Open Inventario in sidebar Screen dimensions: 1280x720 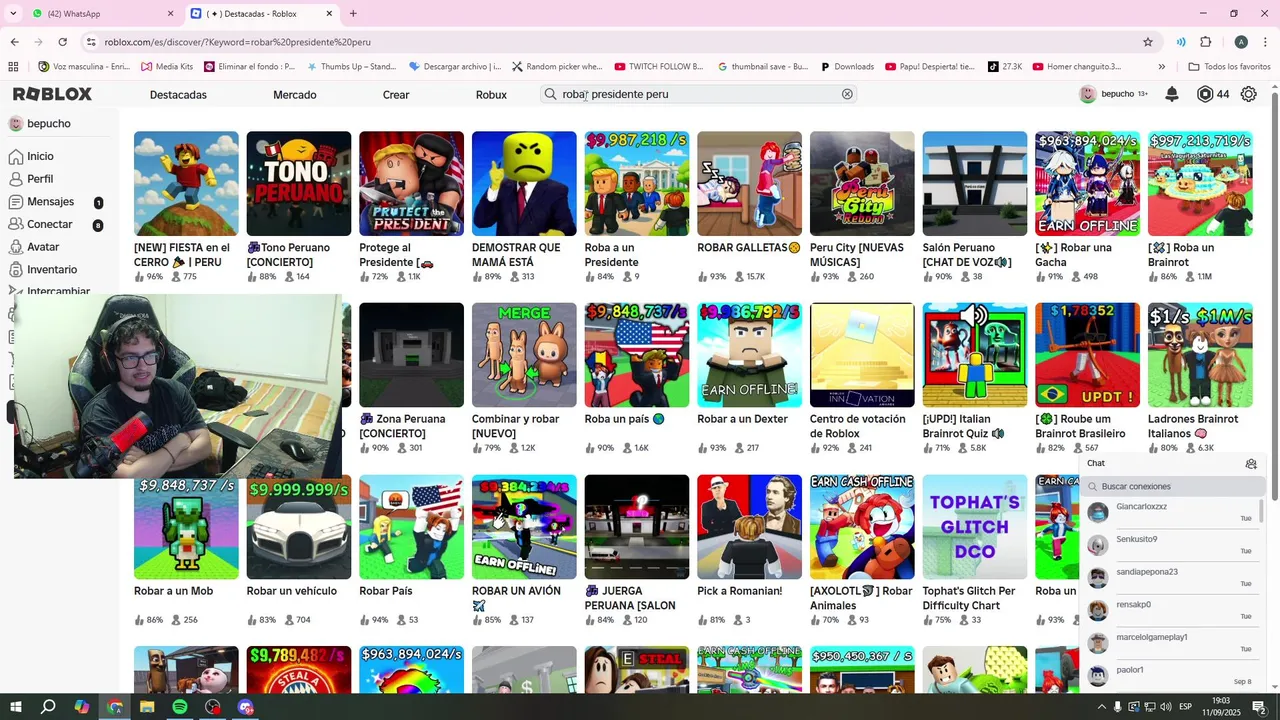tap(52, 270)
